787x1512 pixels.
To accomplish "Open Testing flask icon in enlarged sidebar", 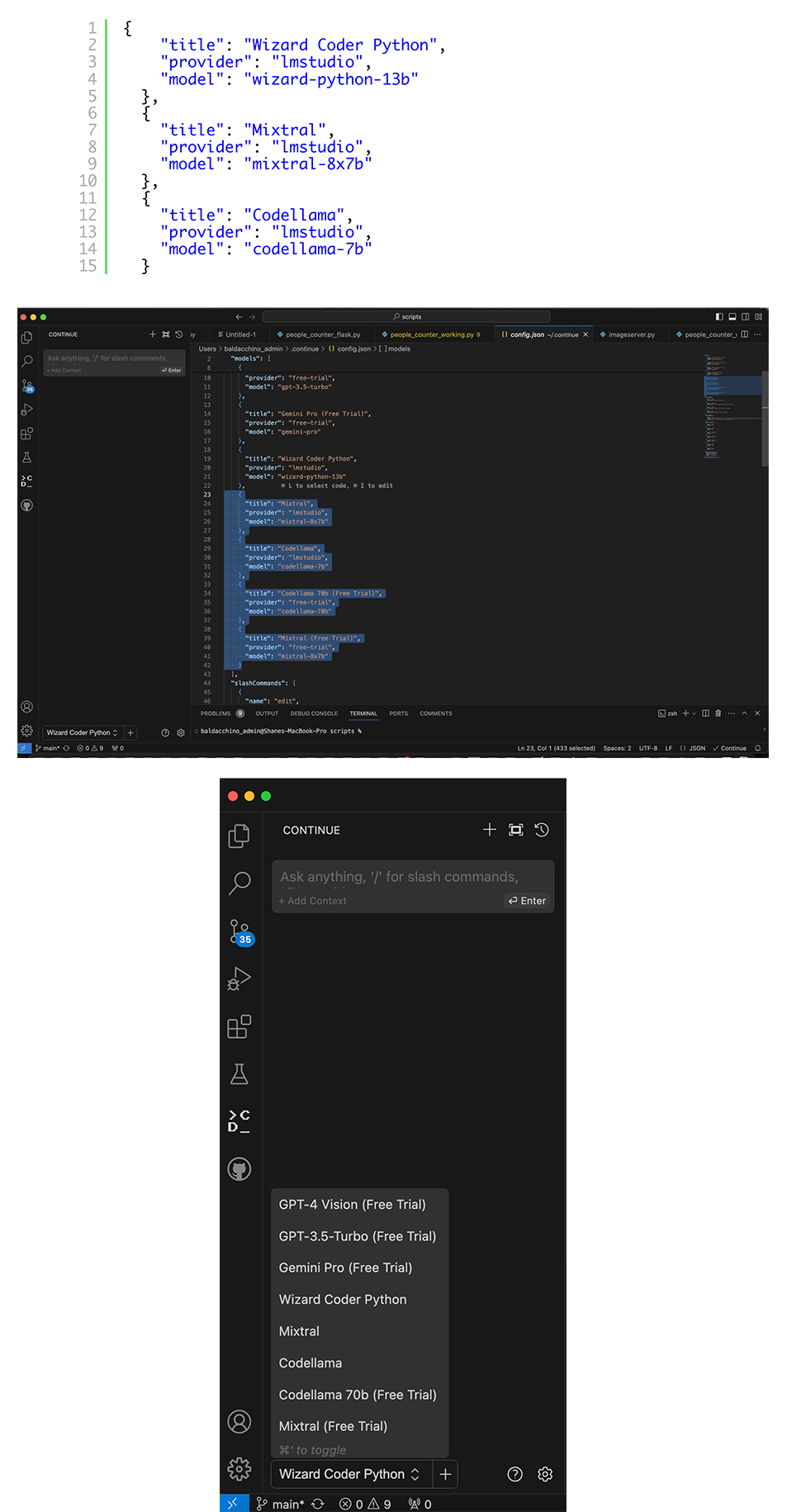I will 239,1074.
